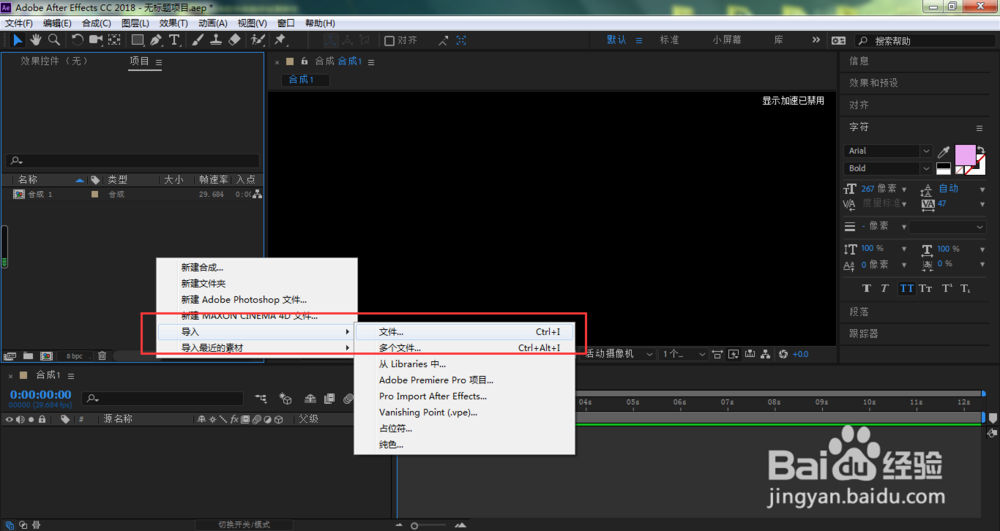Toggle the Faux Italic T button
The image size is (1000, 531).
[x=885, y=288]
